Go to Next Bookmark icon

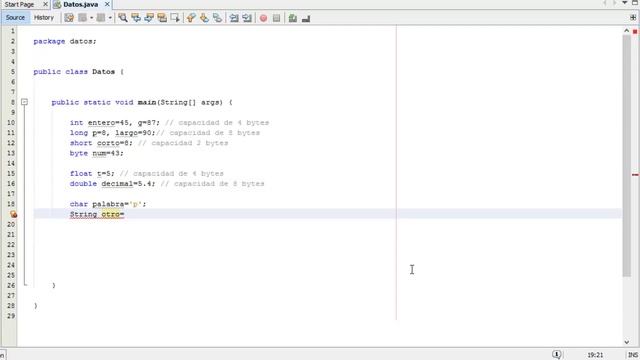coord(204,18)
